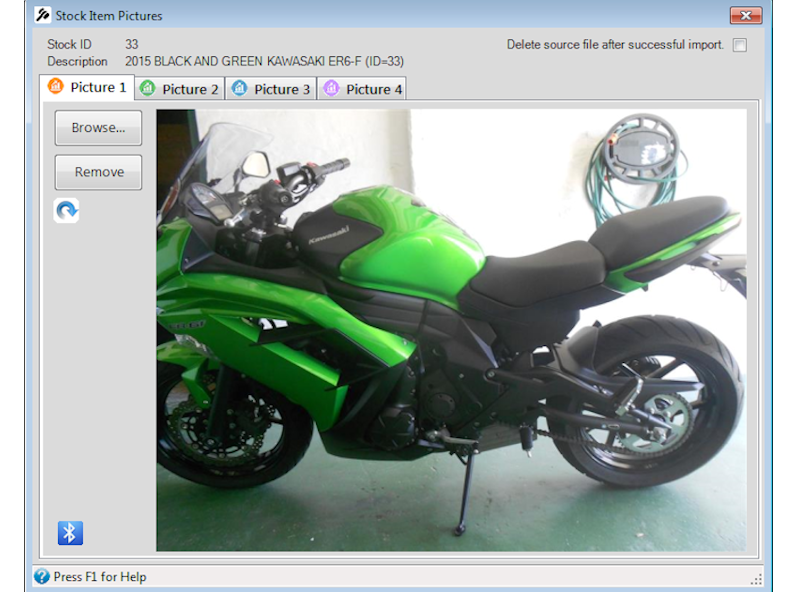798x592 pixels.
Task: Click the Remove button
Action: 98,172
